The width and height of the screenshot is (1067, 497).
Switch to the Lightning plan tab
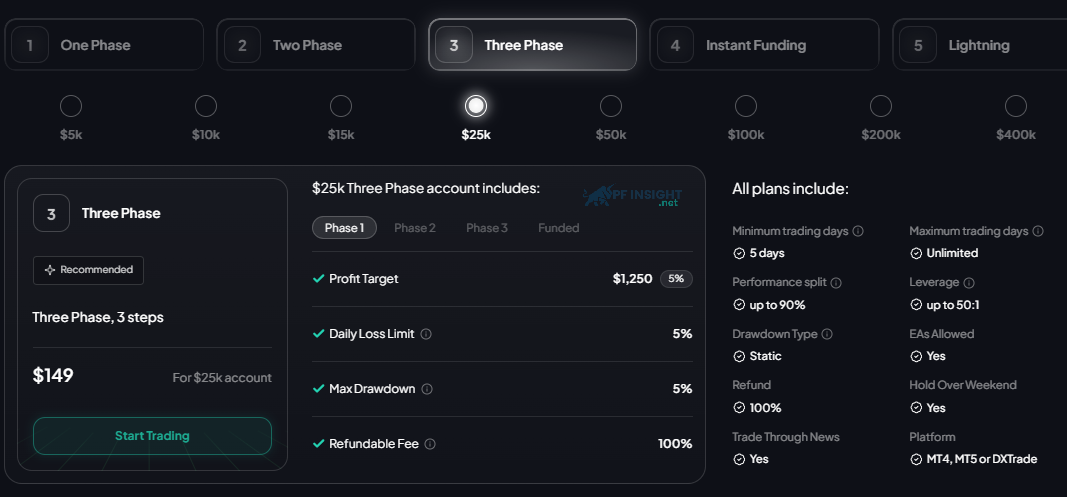(980, 45)
